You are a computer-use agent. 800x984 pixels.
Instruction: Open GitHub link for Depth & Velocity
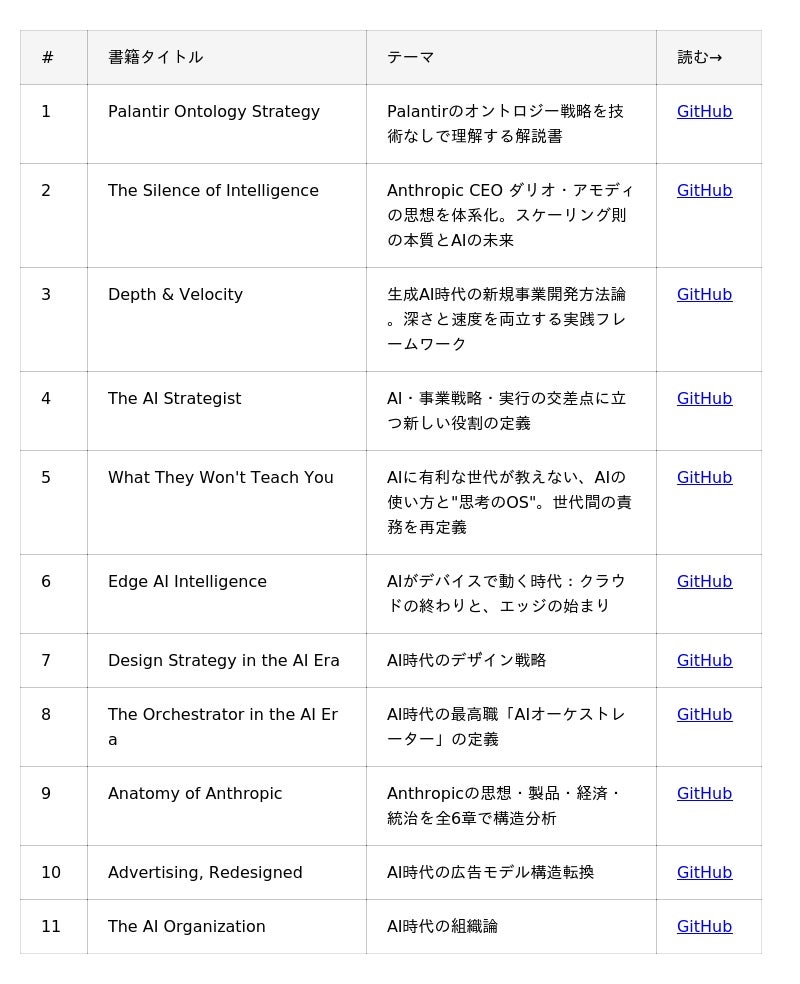pyautogui.click(x=704, y=295)
